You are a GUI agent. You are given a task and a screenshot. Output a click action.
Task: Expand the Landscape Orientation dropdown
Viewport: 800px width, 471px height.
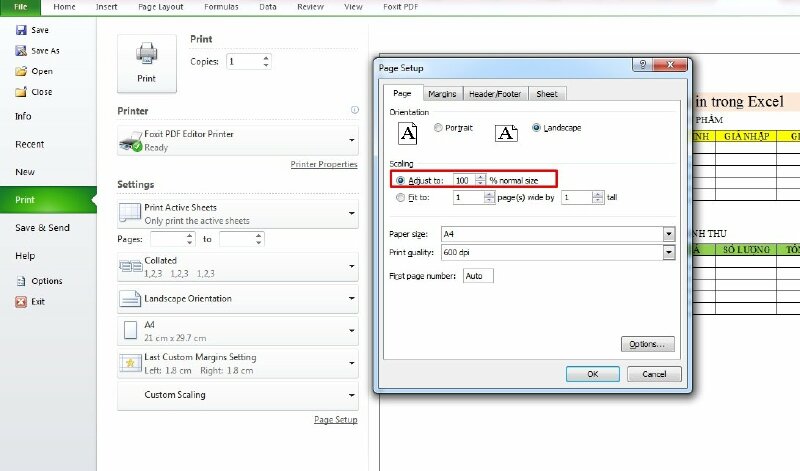tap(352, 299)
